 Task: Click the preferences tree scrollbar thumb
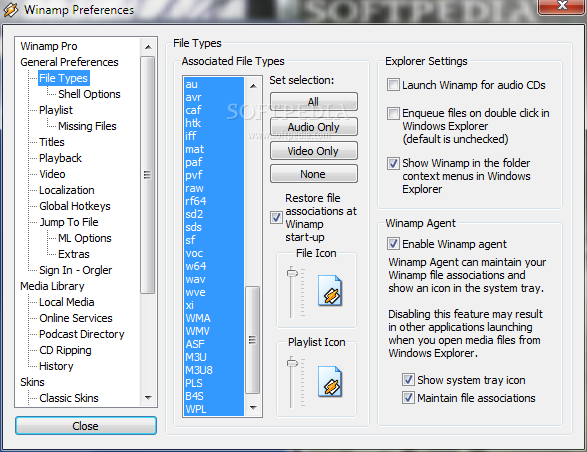click(x=148, y=175)
